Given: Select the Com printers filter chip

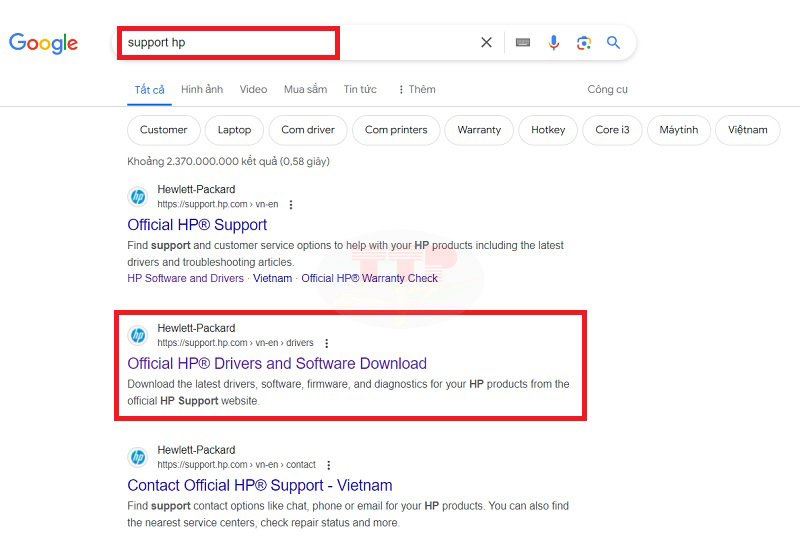Looking at the screenshot, I should pos(396,130).
